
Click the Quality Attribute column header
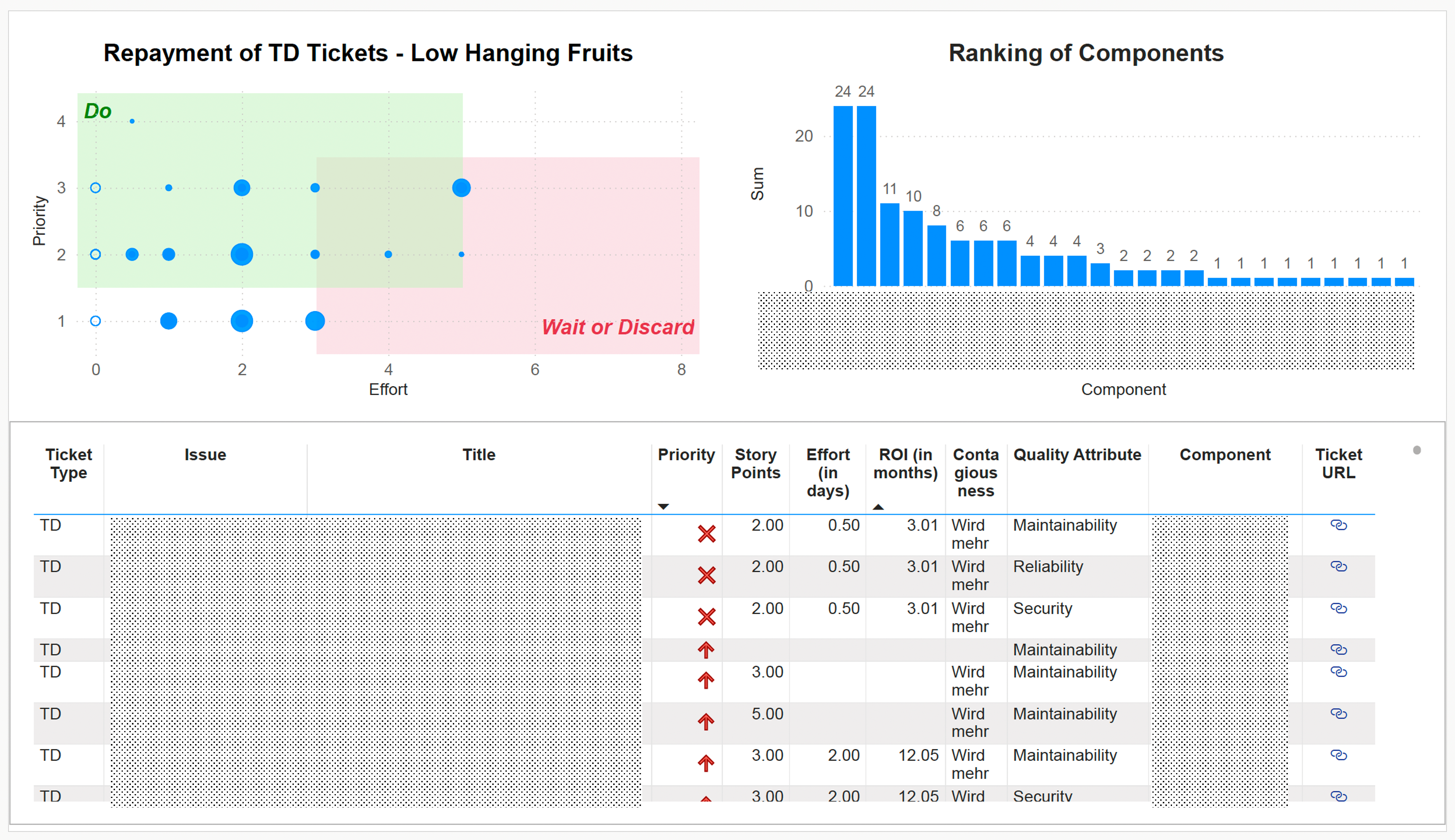[1076, 455]
